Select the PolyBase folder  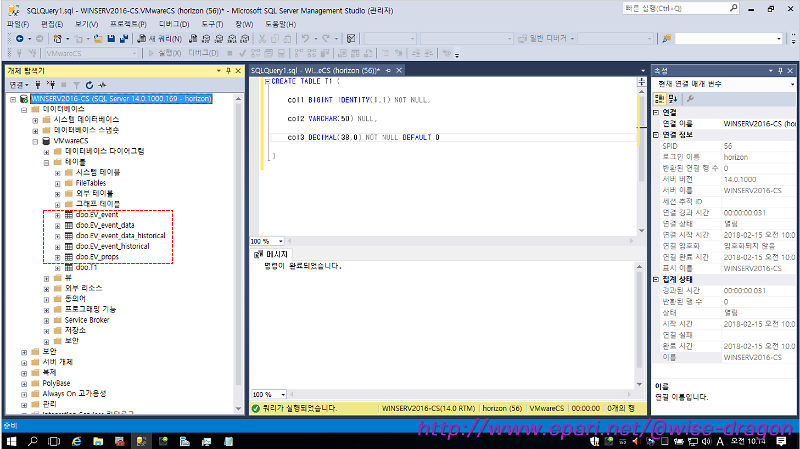[56, 383]
